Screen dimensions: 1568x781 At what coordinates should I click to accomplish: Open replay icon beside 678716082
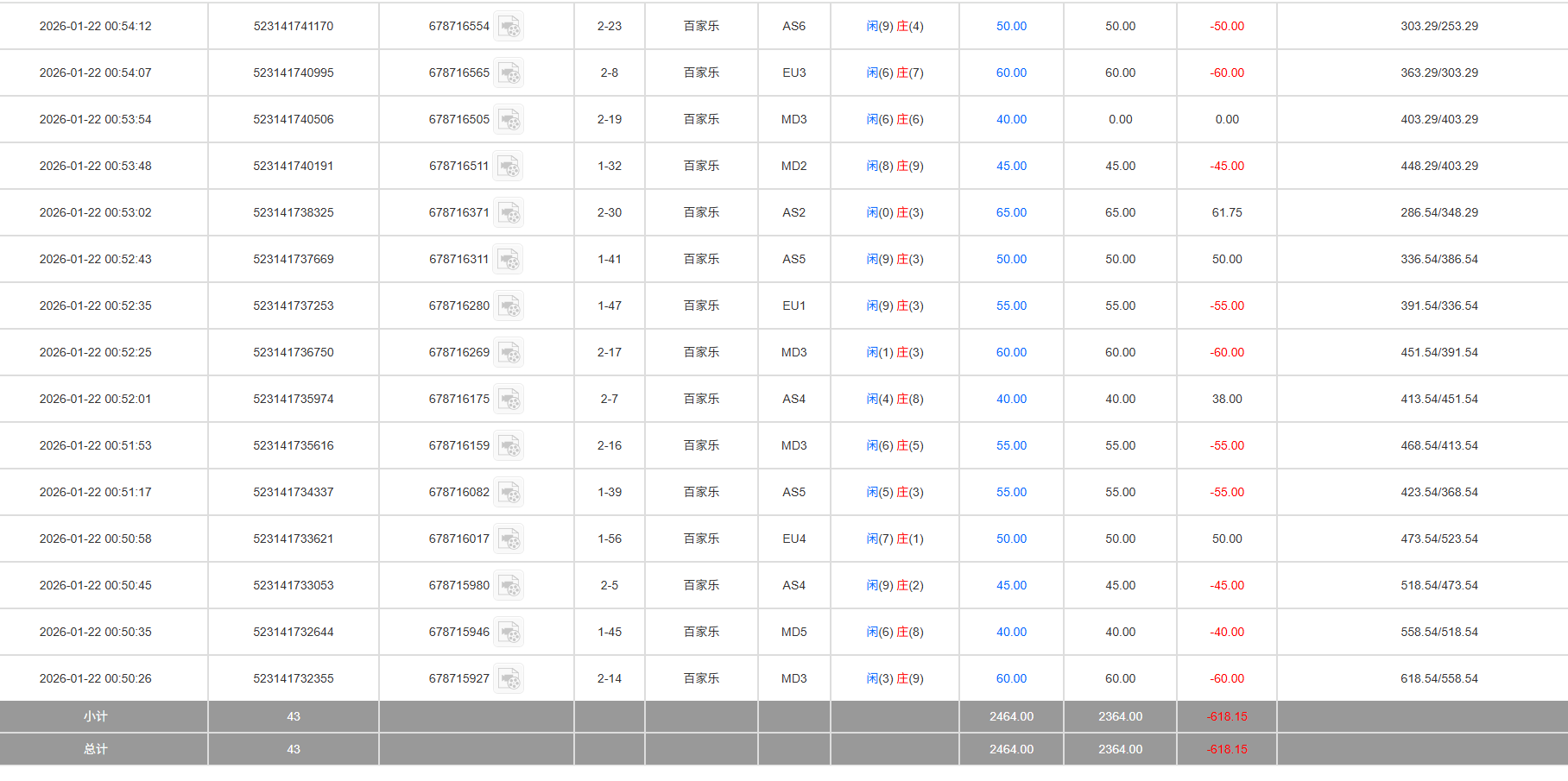coord(509,493)
